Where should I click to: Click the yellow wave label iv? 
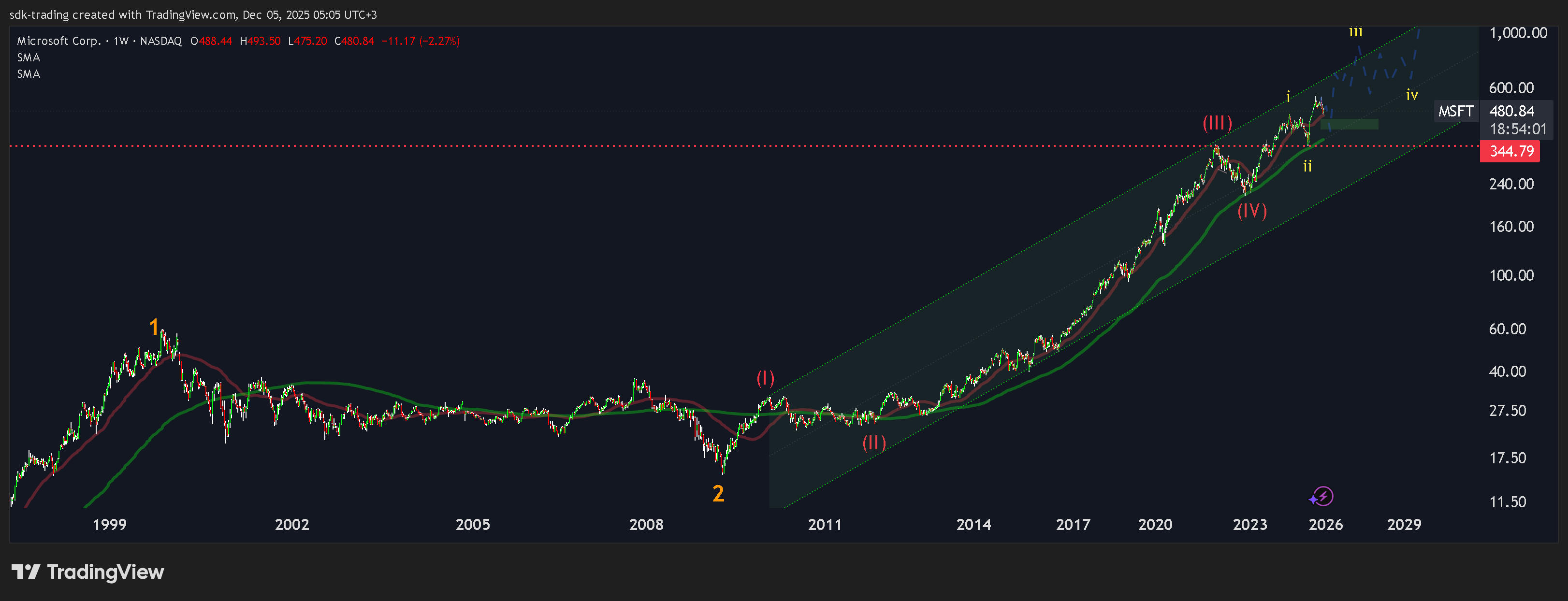[x=1412, y=94]
